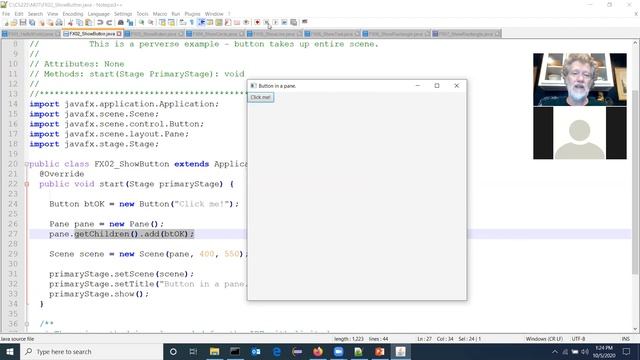Click the Open file toolbar icon
The image size is (640, 360).
coord(14,22)
